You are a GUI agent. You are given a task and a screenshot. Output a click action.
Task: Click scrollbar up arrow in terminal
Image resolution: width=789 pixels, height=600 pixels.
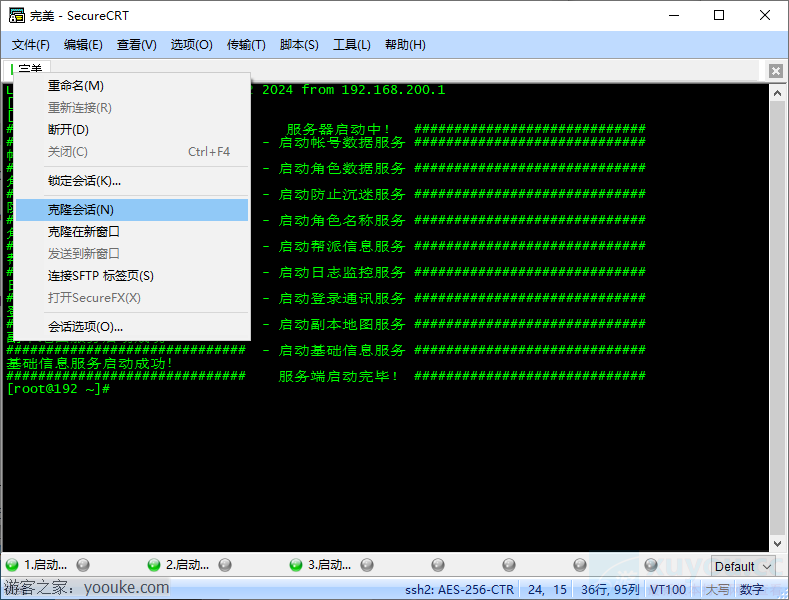pyautogui.click(x=777, y=92)
